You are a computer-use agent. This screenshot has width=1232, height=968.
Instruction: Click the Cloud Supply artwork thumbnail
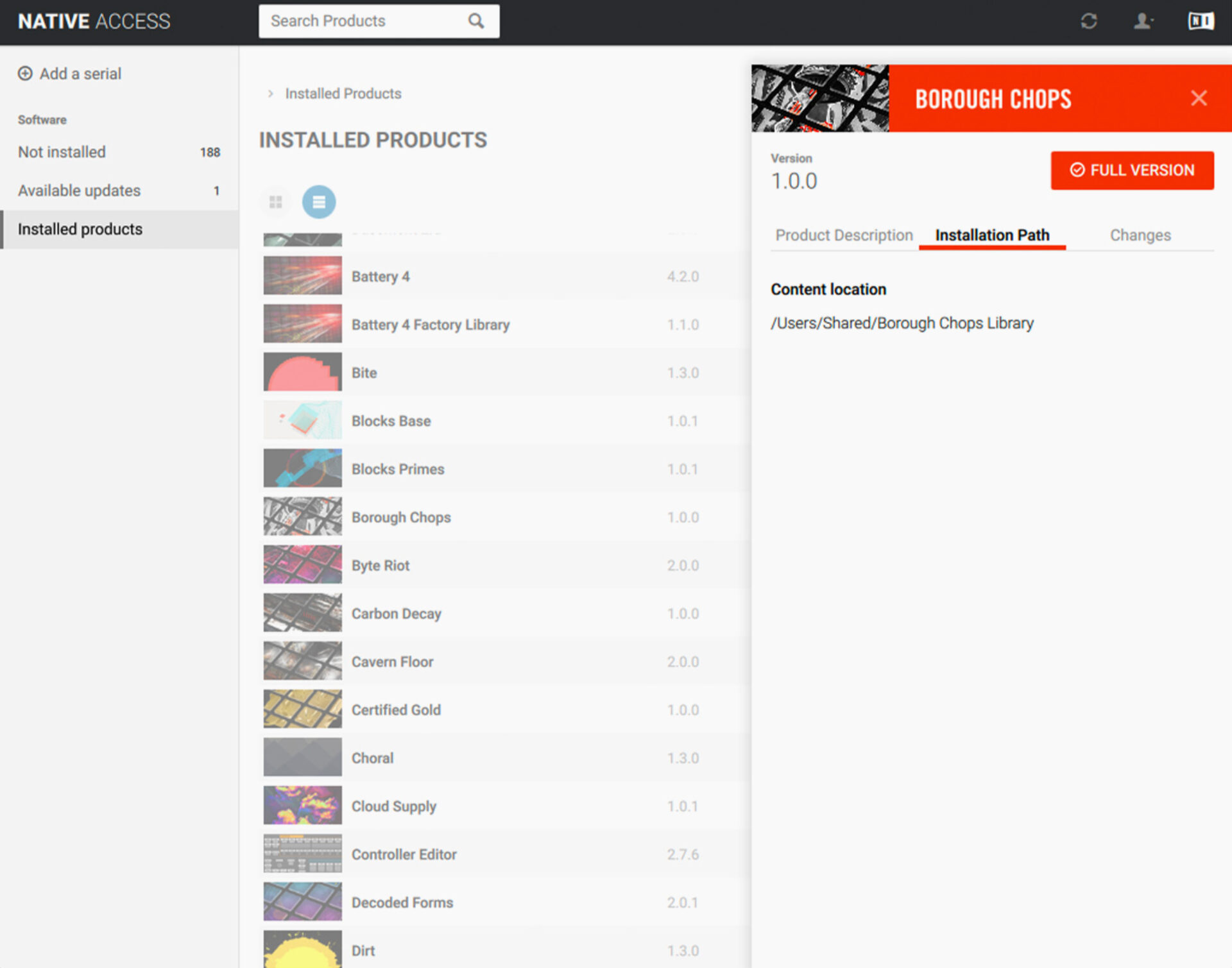click(x=302, y=806)
